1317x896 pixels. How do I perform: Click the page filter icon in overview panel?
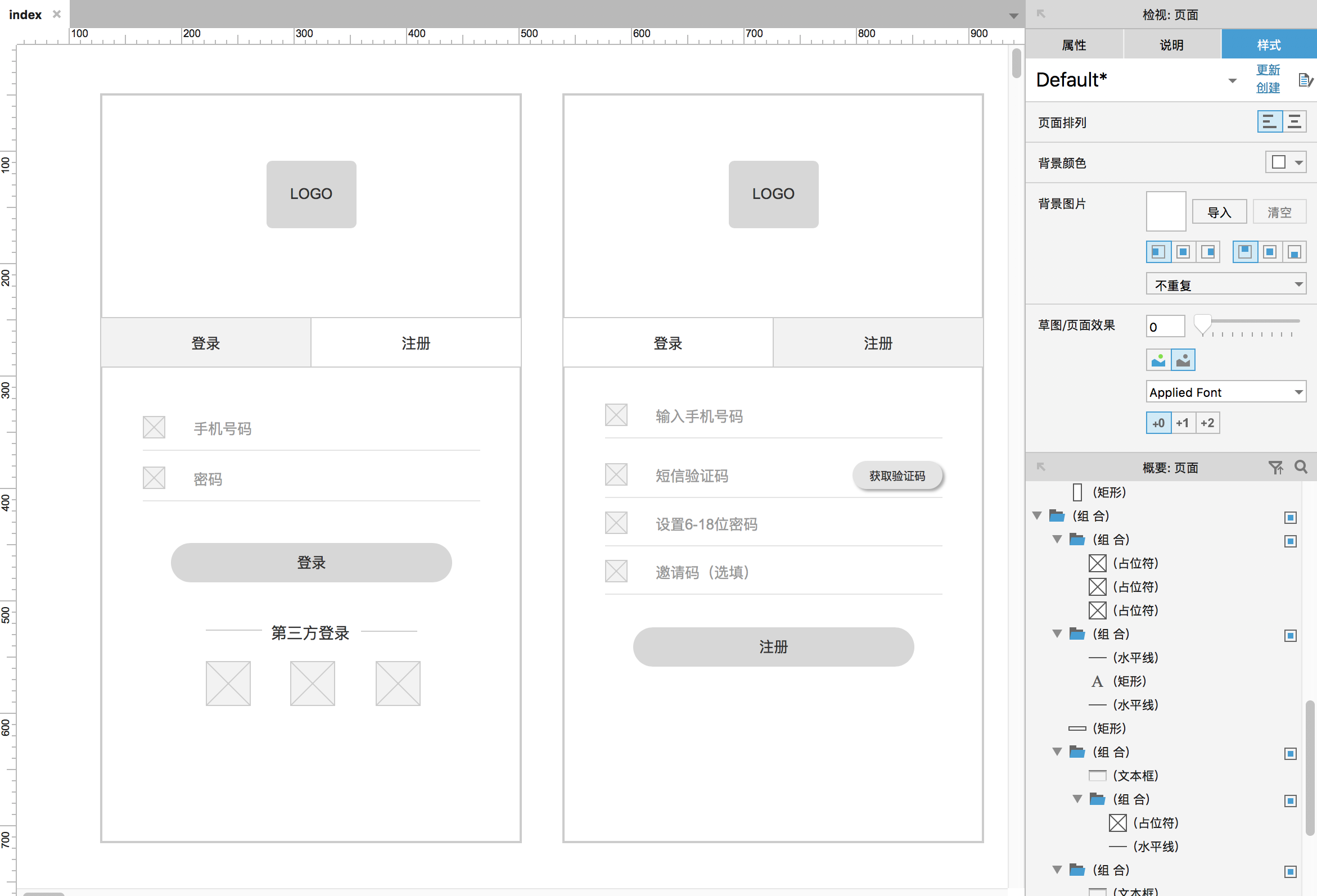(x=1276, y=468)
